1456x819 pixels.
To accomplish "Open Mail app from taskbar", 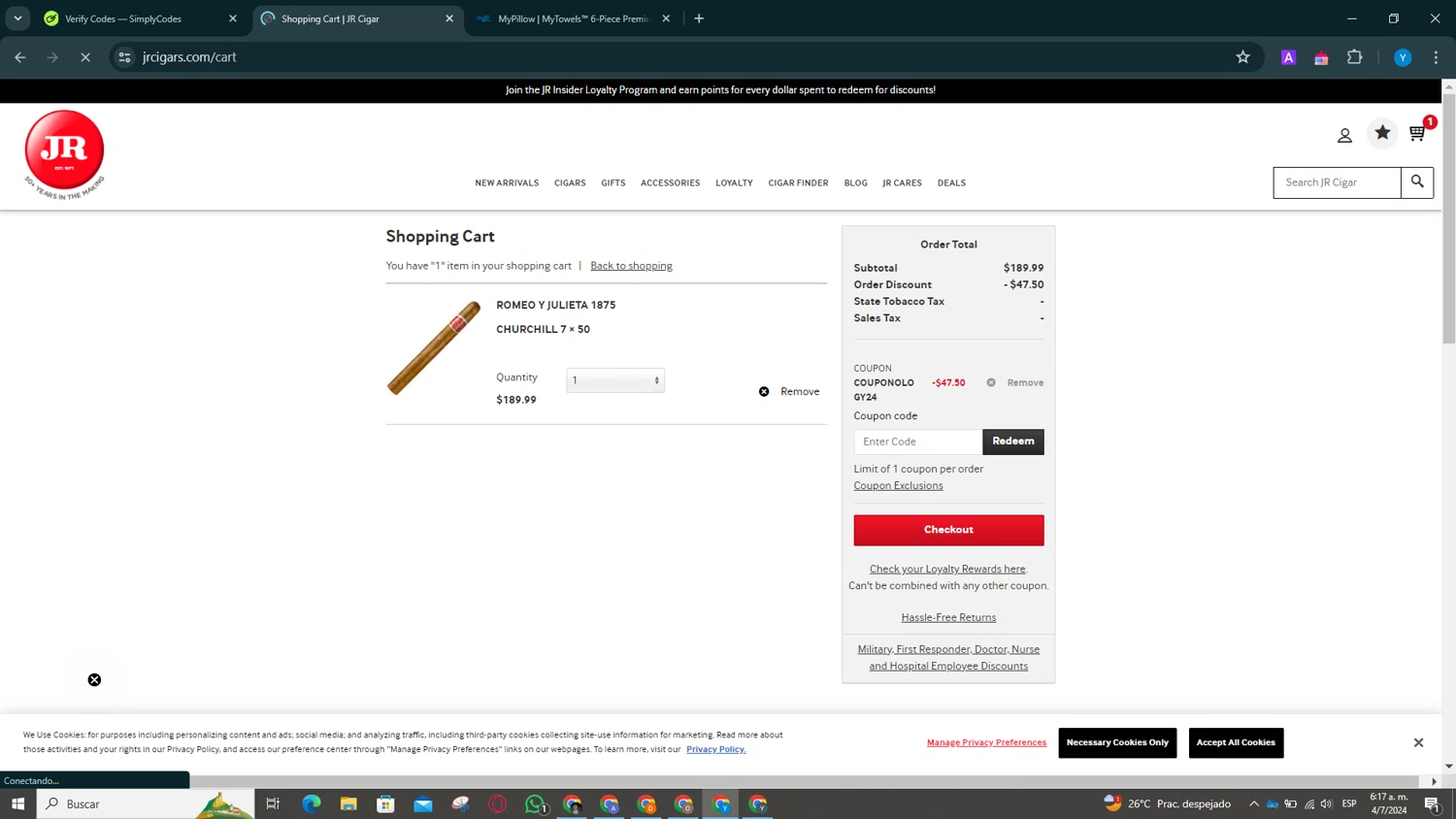I will point(423,803).
